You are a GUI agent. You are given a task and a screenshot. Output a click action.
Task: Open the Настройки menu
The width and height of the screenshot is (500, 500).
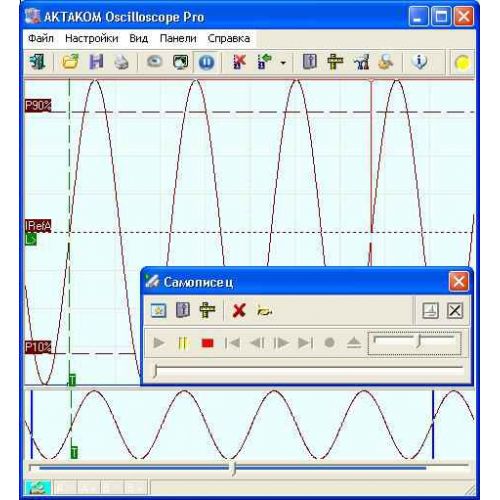pyautogui.click(x=92, y=38)
